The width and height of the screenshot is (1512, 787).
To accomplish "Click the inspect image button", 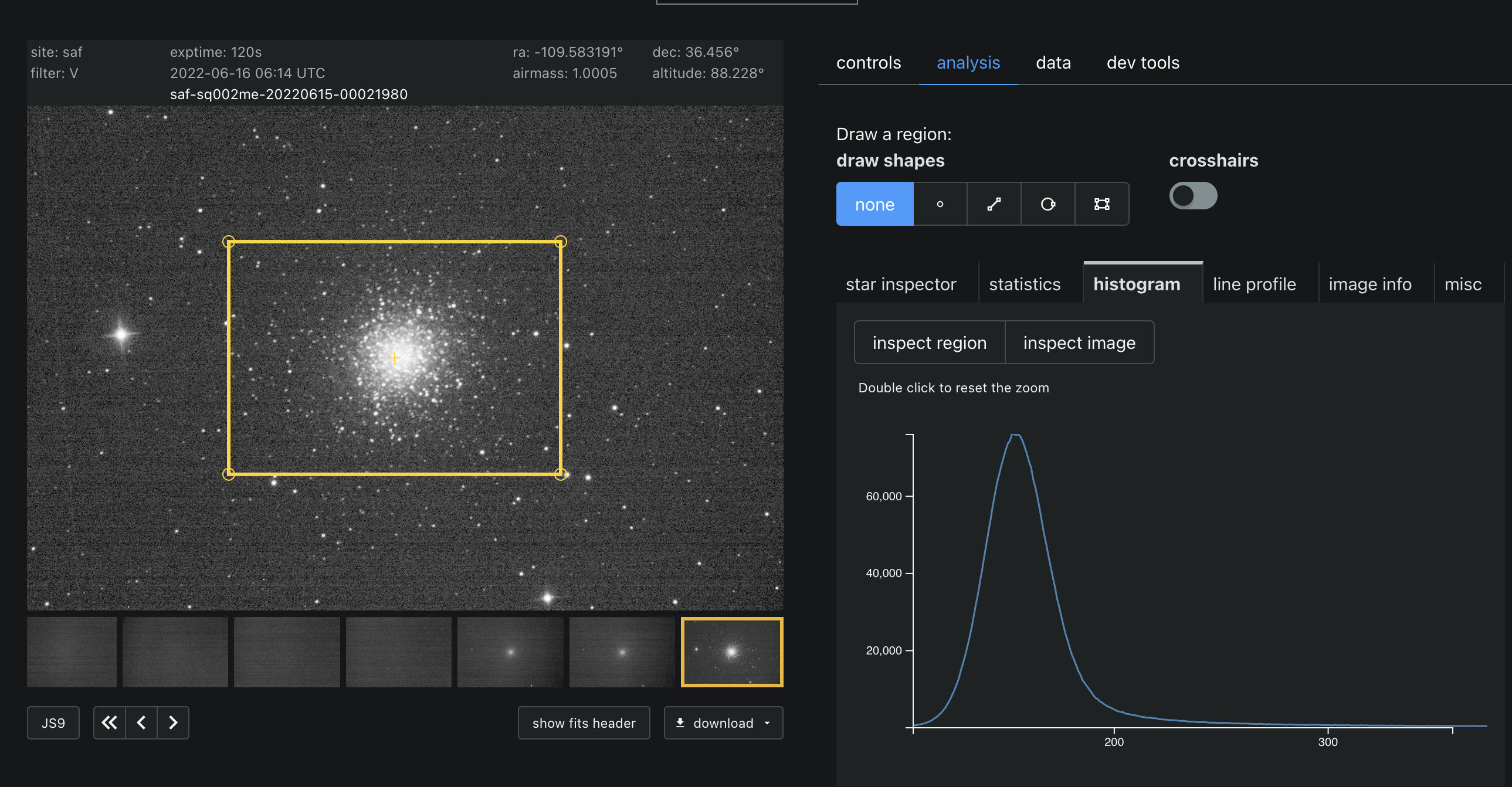I will click(1079, 342).
